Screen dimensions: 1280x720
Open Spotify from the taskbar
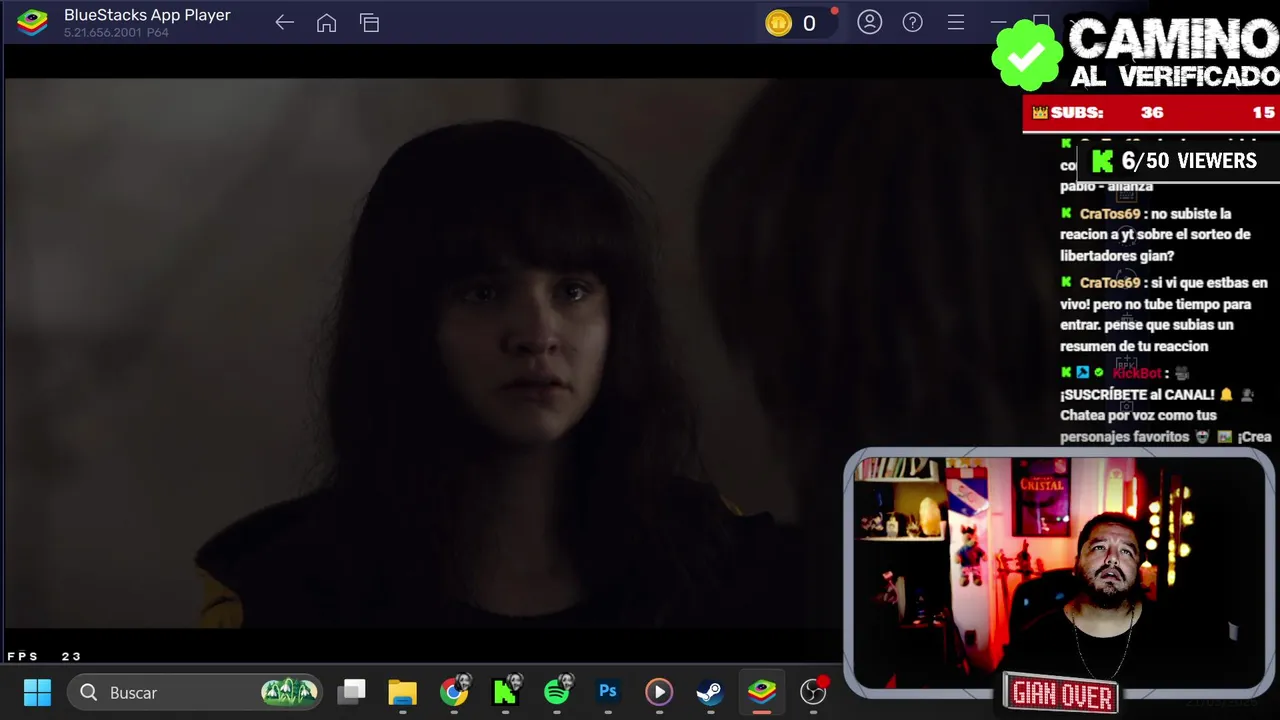(x=557, y=691)
